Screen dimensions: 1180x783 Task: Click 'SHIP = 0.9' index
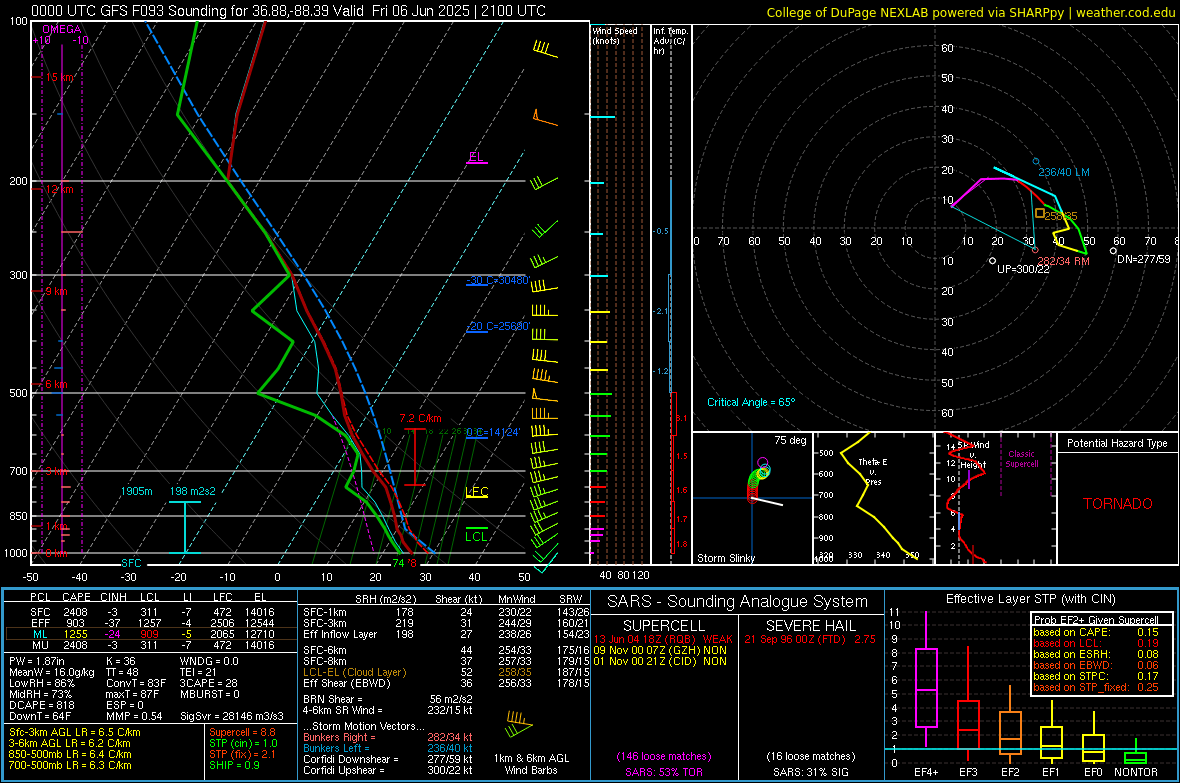pos(234,765)
